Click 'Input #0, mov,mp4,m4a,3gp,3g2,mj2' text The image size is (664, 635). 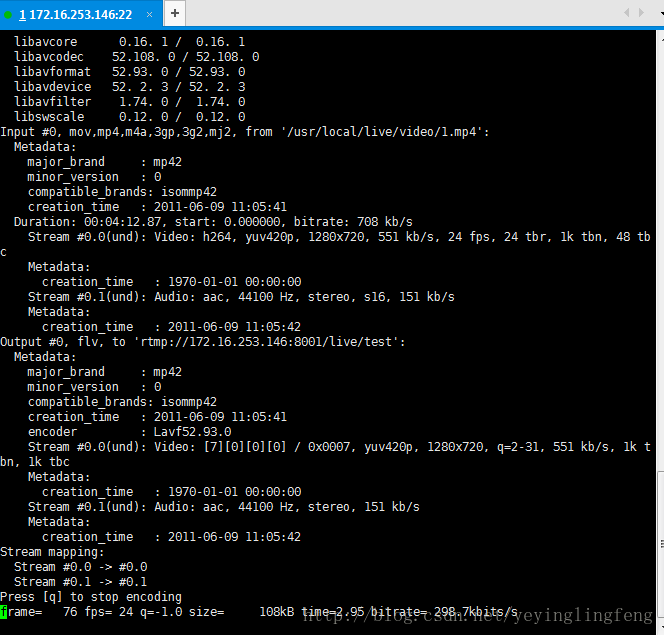(x=116, y=132)
